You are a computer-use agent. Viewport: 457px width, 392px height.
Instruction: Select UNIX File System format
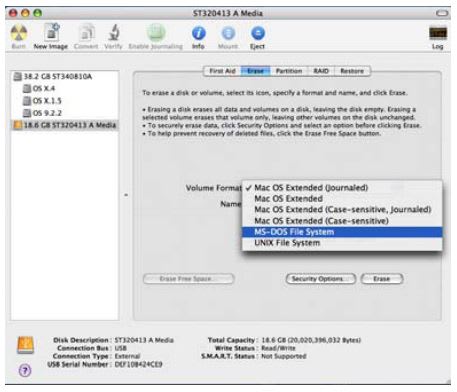(x=342, y=243)
